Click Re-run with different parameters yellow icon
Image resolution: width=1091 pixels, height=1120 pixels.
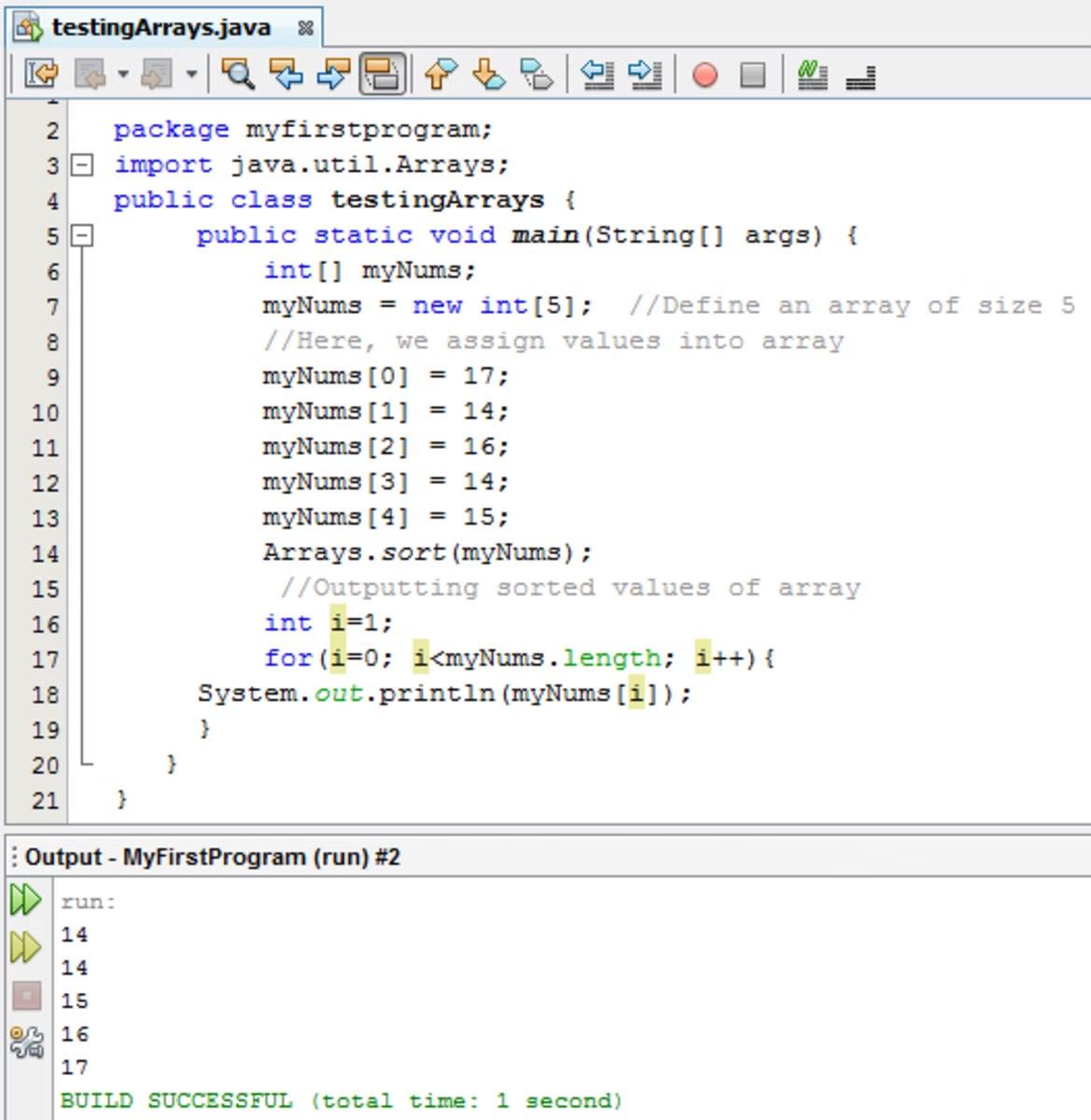click(x=25, y=947)
